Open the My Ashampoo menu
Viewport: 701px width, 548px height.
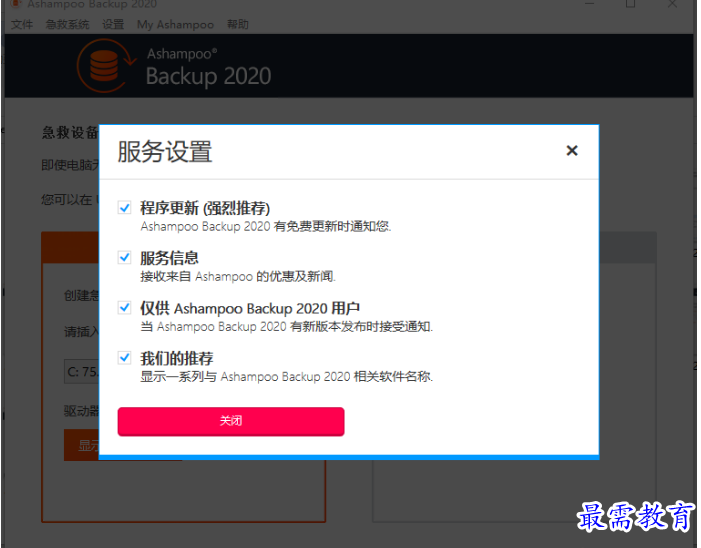click(x=175, y=24)
